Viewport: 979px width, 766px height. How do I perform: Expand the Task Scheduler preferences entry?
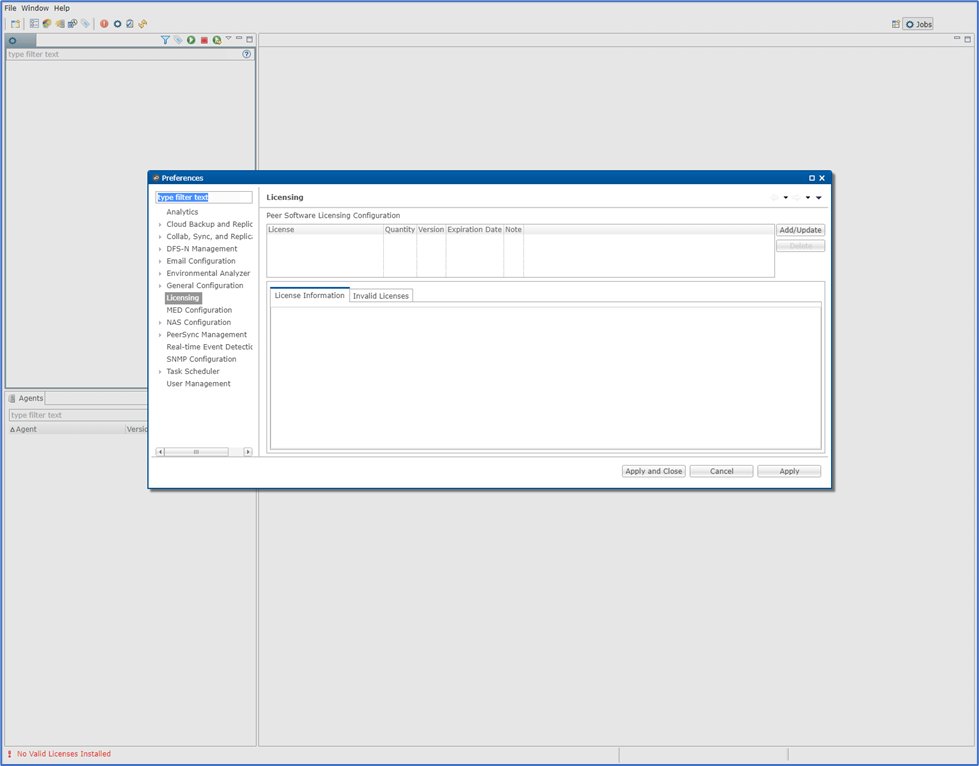[x=160, y=371]
